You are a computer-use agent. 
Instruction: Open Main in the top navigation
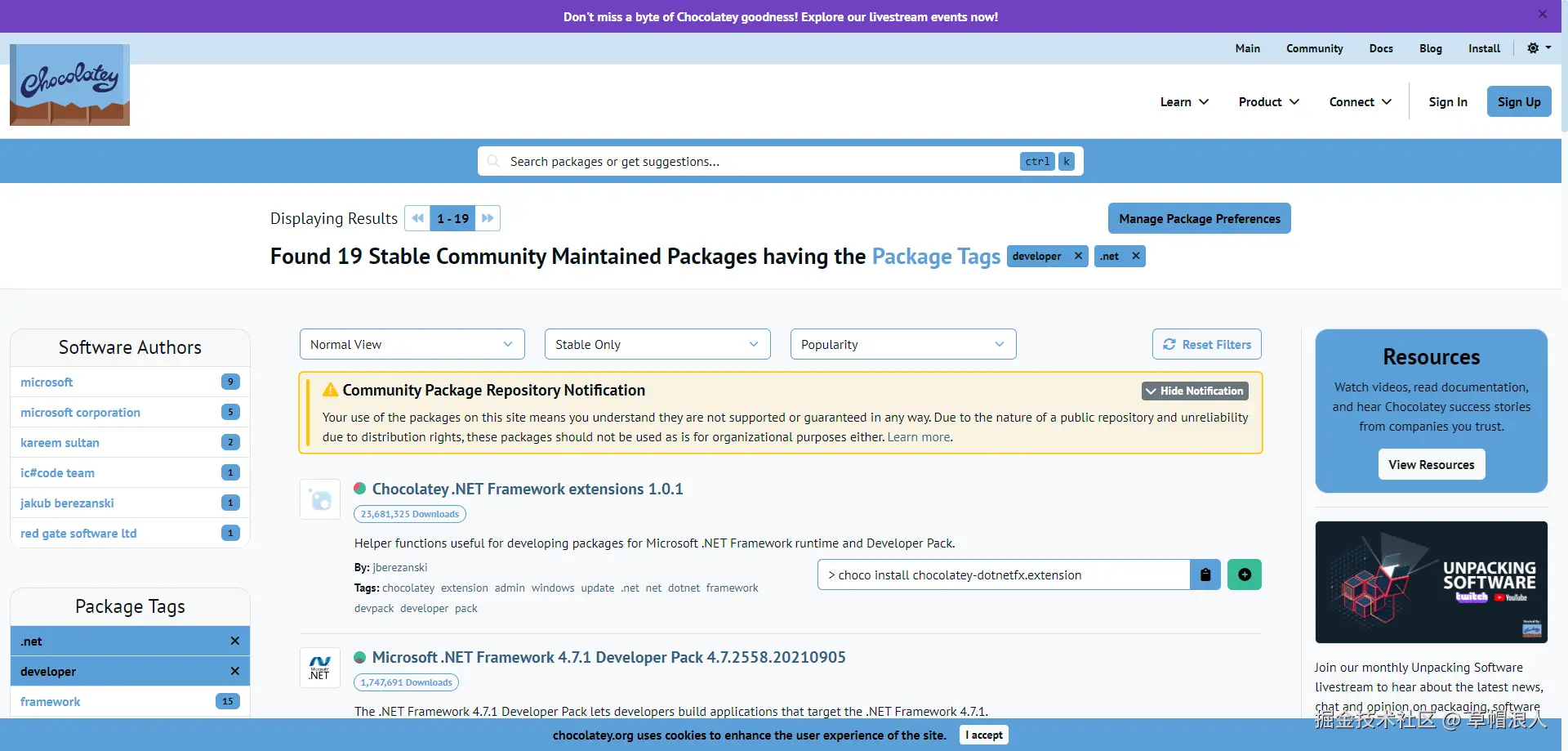1248,48
